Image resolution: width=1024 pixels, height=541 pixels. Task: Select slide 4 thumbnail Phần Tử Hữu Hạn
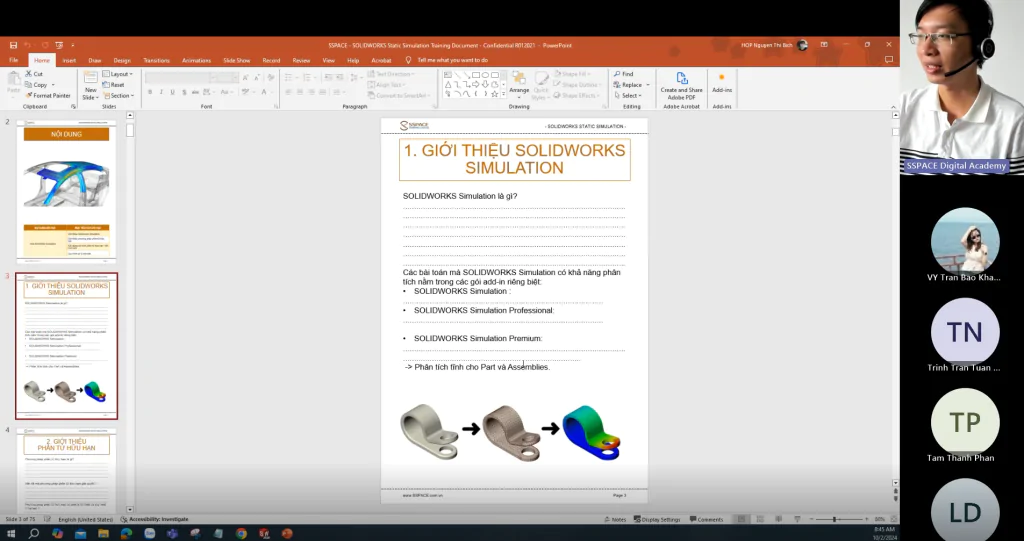67,470
